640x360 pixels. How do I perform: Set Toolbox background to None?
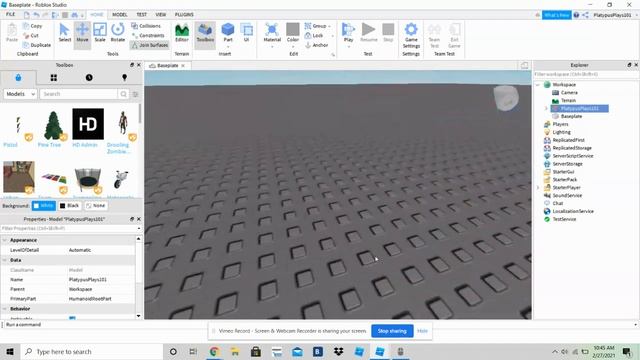96,206
